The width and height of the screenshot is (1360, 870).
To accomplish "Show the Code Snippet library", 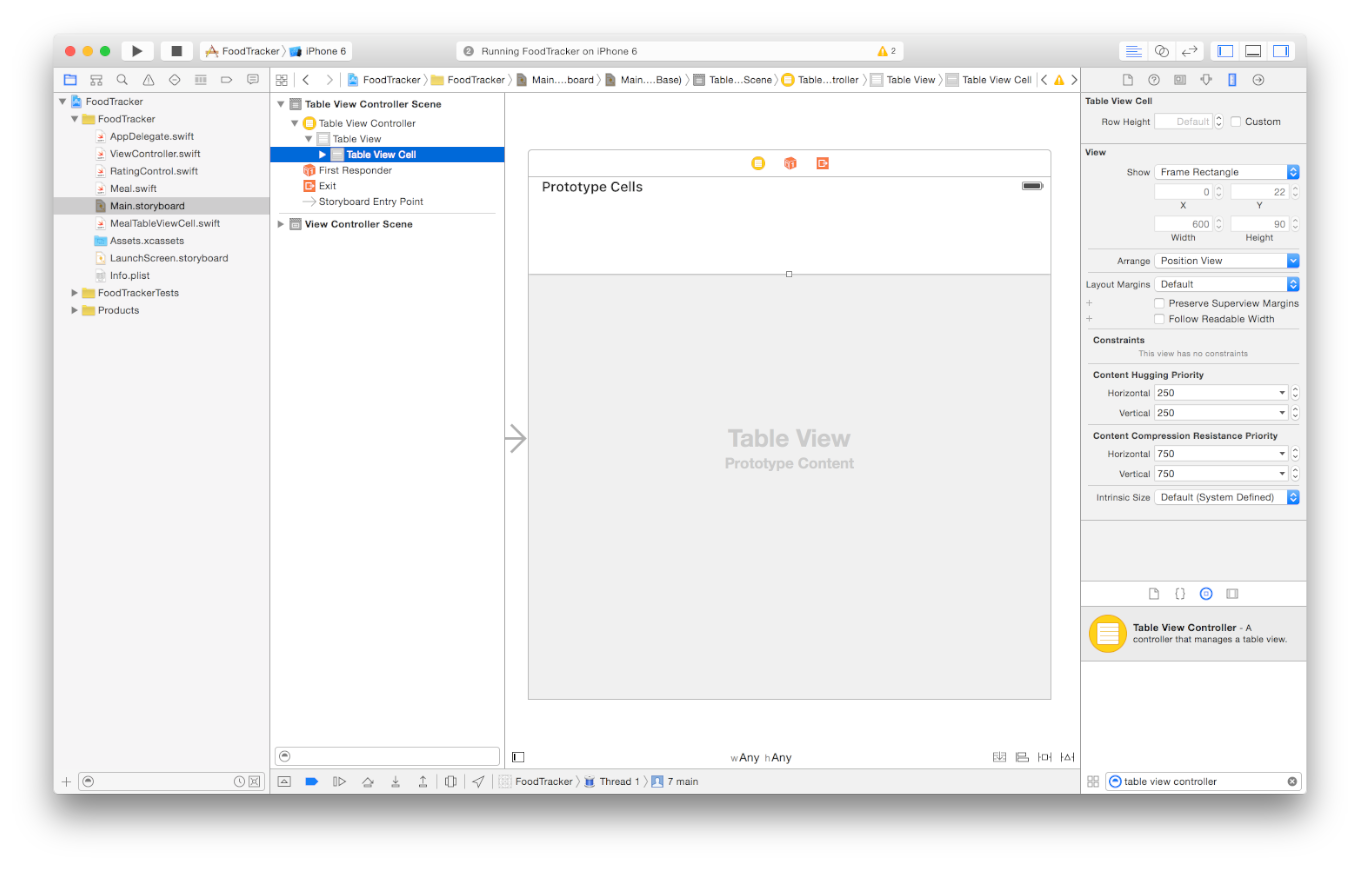I will (x=1180, y=593).
